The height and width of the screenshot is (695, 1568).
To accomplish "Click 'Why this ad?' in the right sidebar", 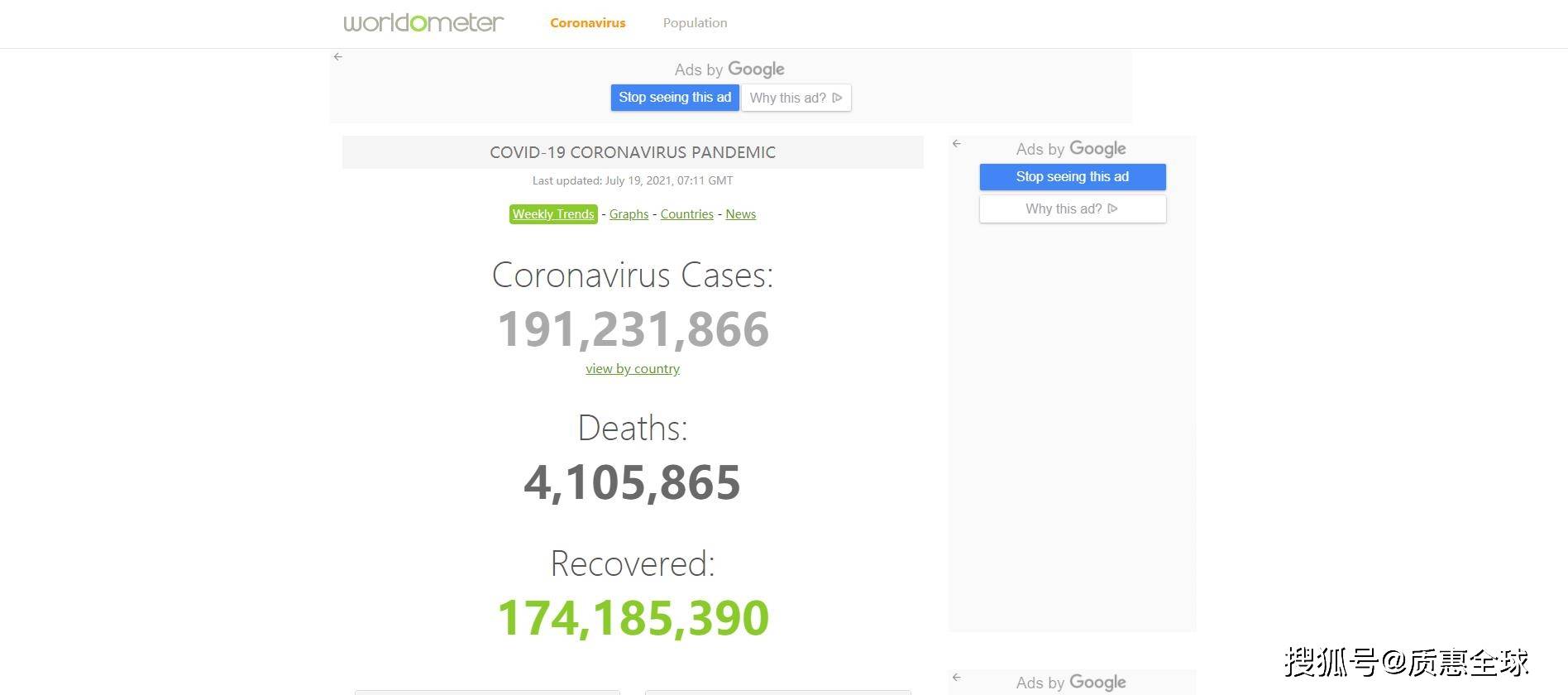I will (x=1072, y=209).
